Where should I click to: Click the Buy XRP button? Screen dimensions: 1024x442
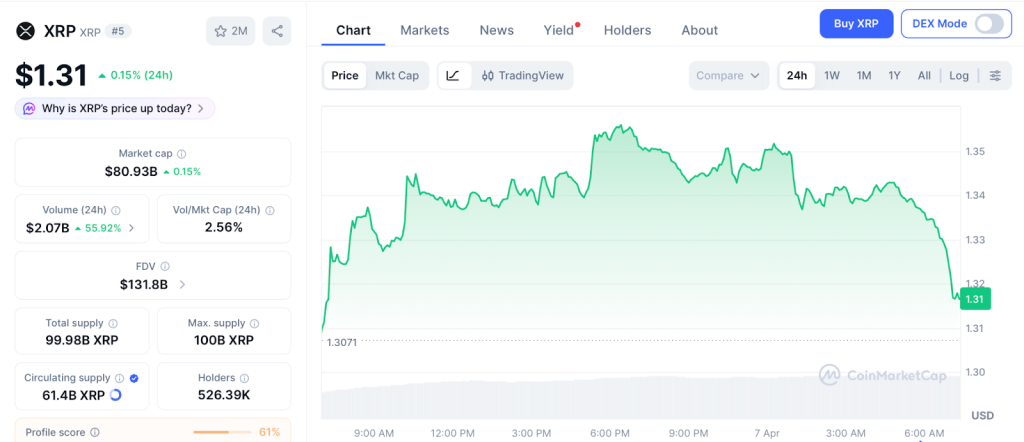tap(856, 23)
